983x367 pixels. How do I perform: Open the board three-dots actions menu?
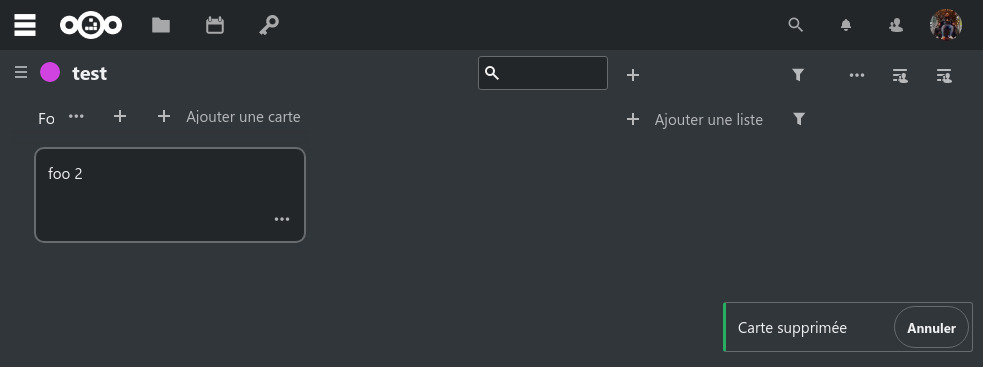[x=857, y=75]
